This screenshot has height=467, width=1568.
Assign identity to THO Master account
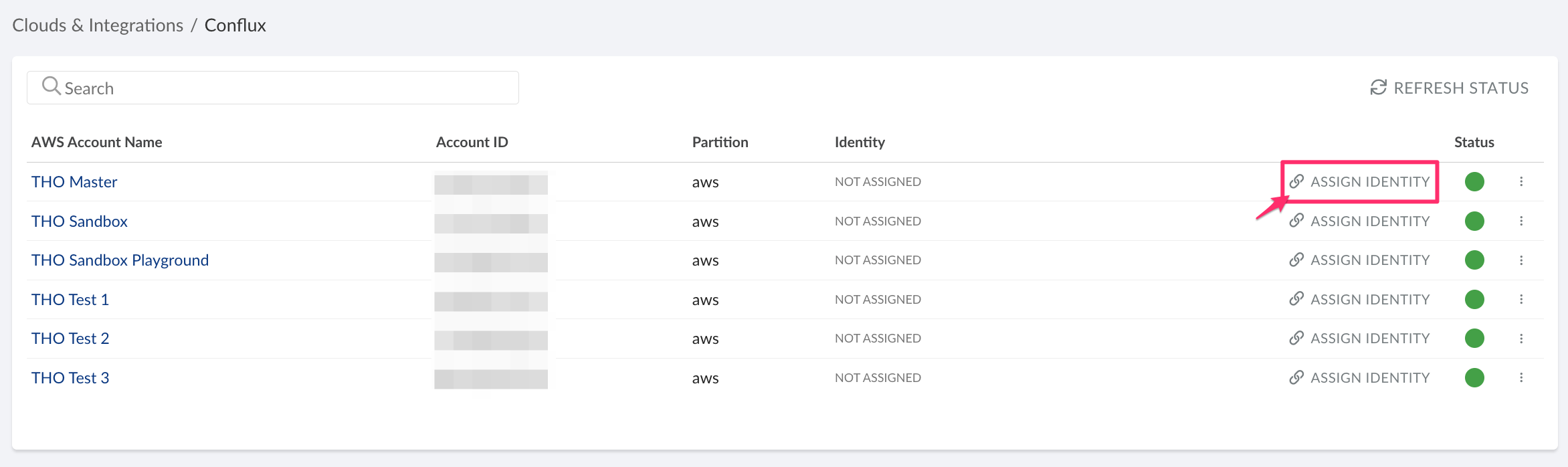pyautogui.click(x=1369, y=181)
